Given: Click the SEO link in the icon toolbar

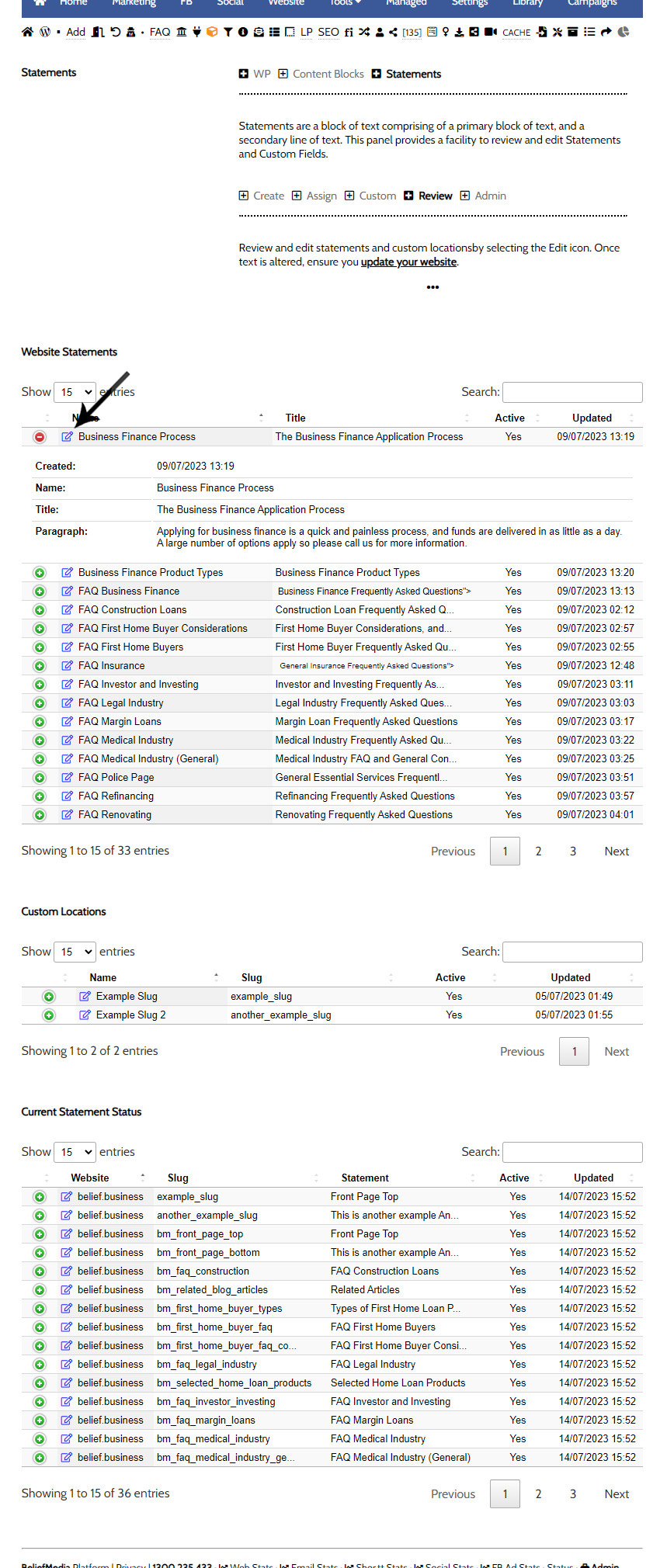Looking at the screenshot, I should click(x=328, y=32).
